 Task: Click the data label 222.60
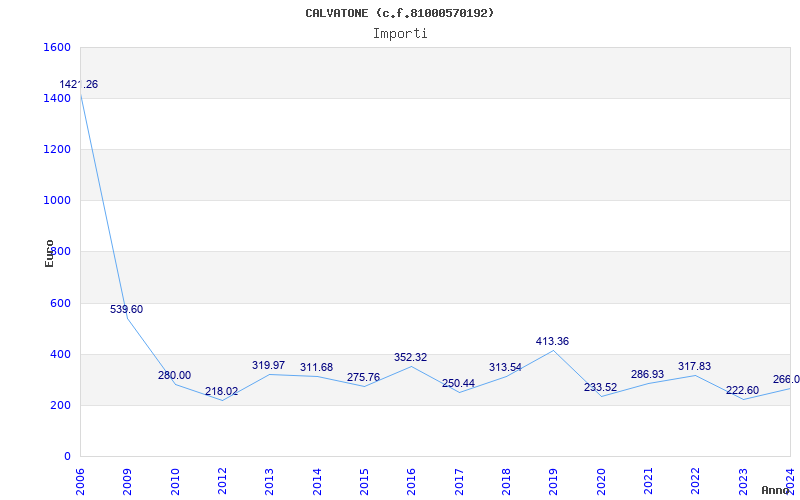coord(742,390)
